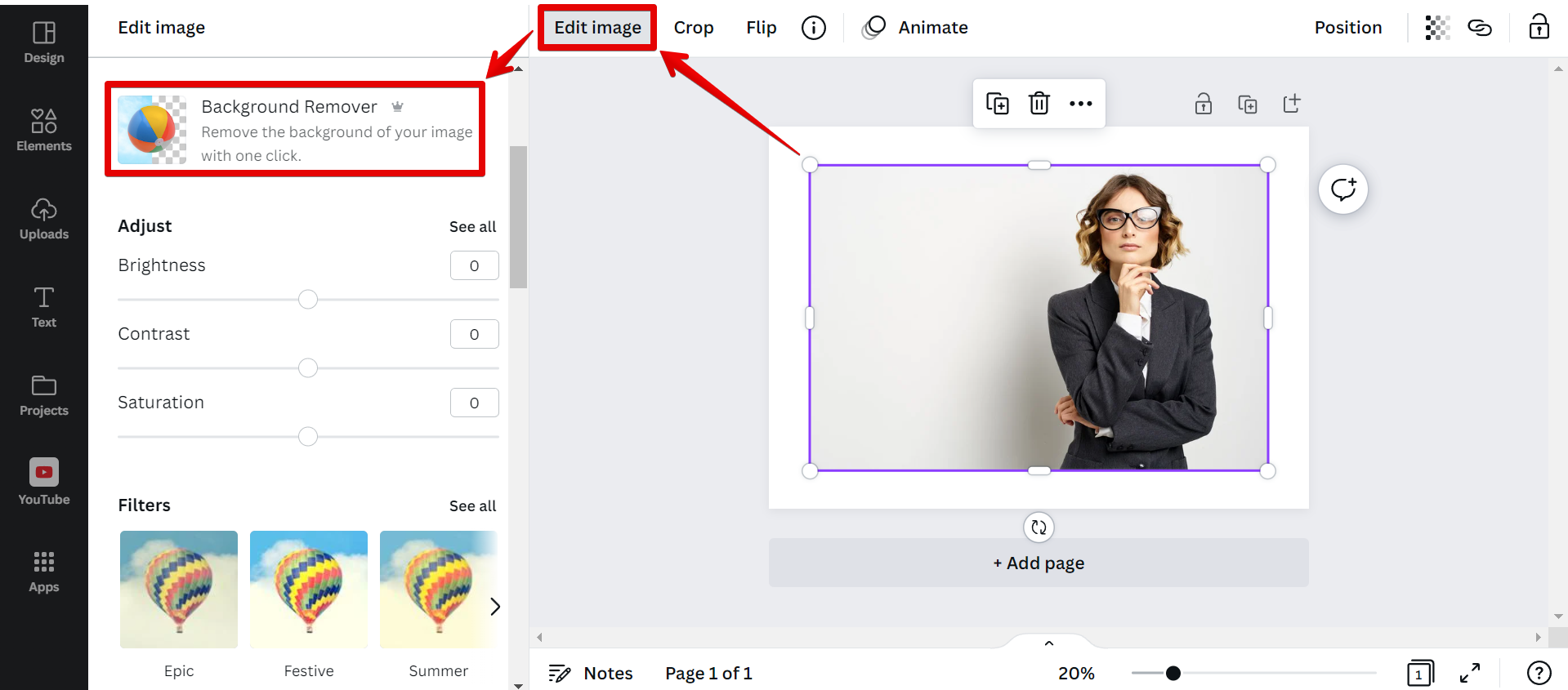Select the Festive filter thumbnail
This screenshot has height=690, width=1568.
[309, 590]
